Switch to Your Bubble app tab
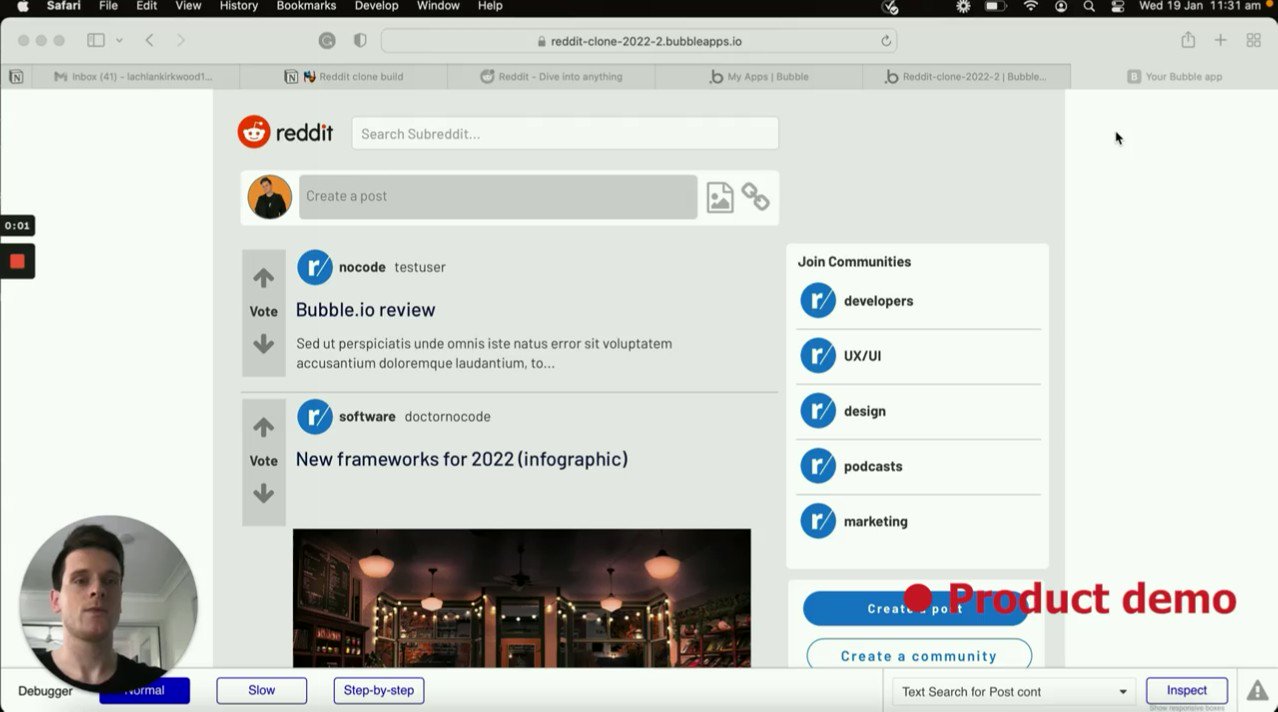The height and width of the screenshot is (712, 1278). coord(1174,76)
